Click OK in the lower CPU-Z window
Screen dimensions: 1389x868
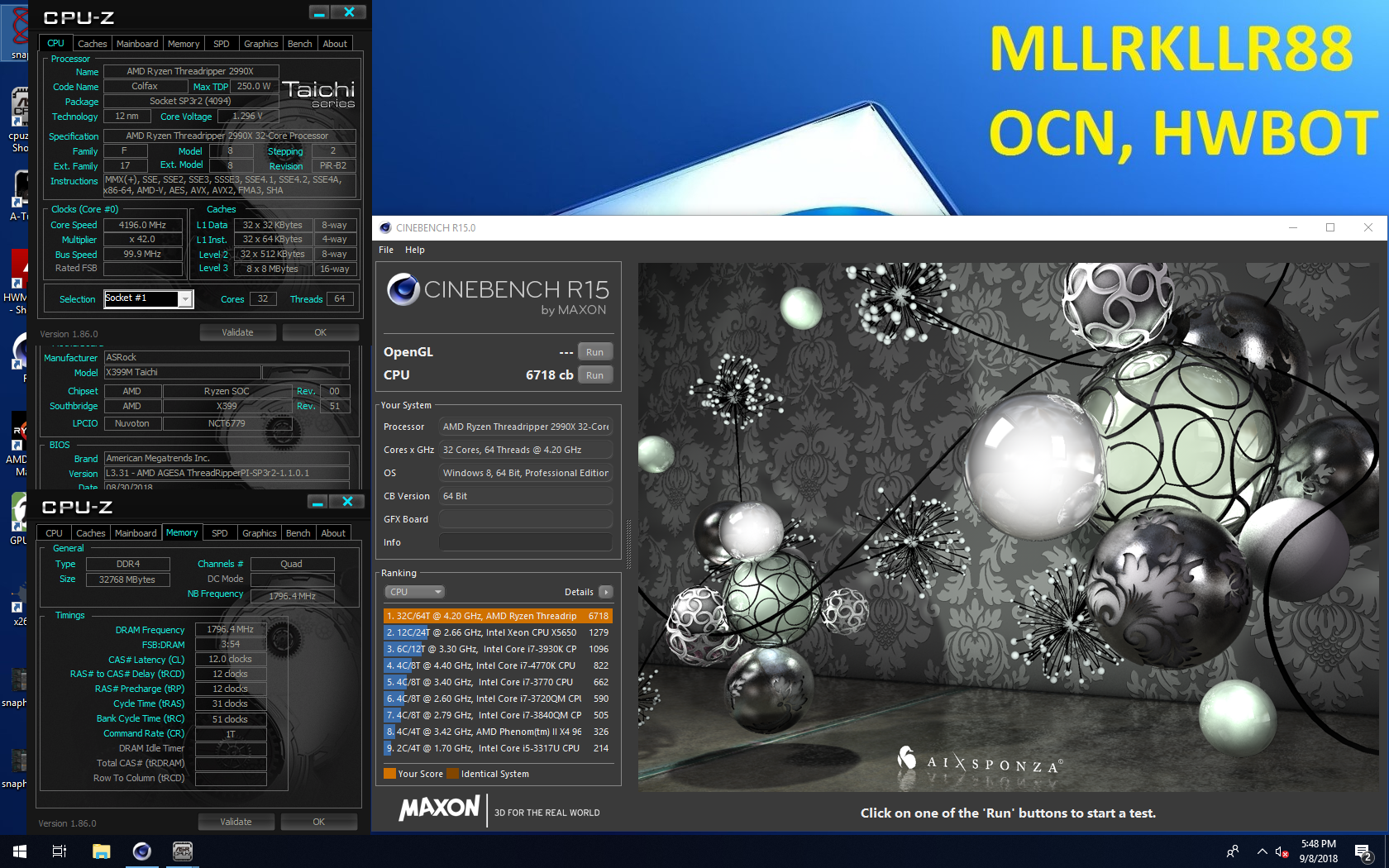coord(319,822)
